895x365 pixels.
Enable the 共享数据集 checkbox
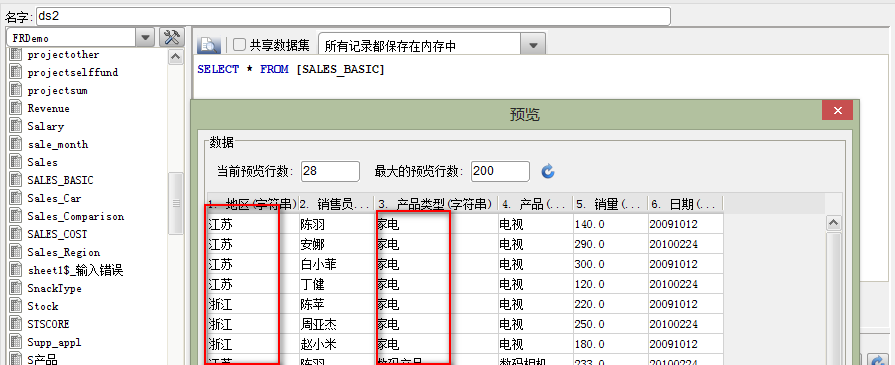[240, 45]
